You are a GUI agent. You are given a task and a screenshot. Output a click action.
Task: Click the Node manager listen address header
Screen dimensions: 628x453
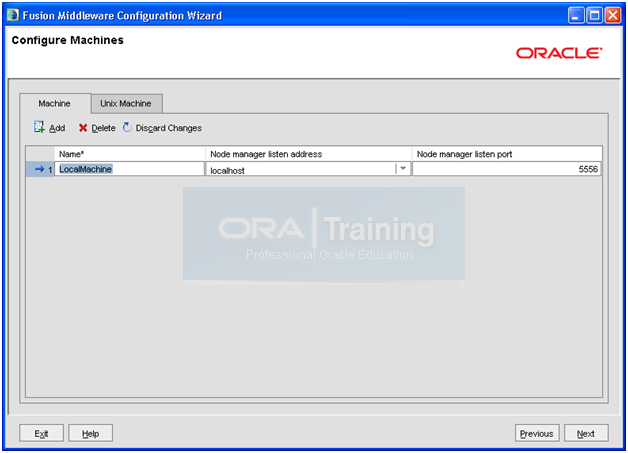308,154
